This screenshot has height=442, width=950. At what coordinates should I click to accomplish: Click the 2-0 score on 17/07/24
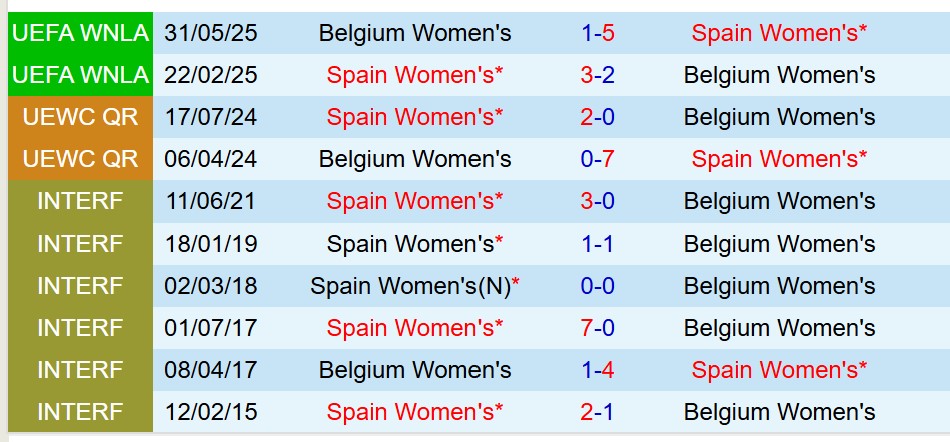click(597, 117)
